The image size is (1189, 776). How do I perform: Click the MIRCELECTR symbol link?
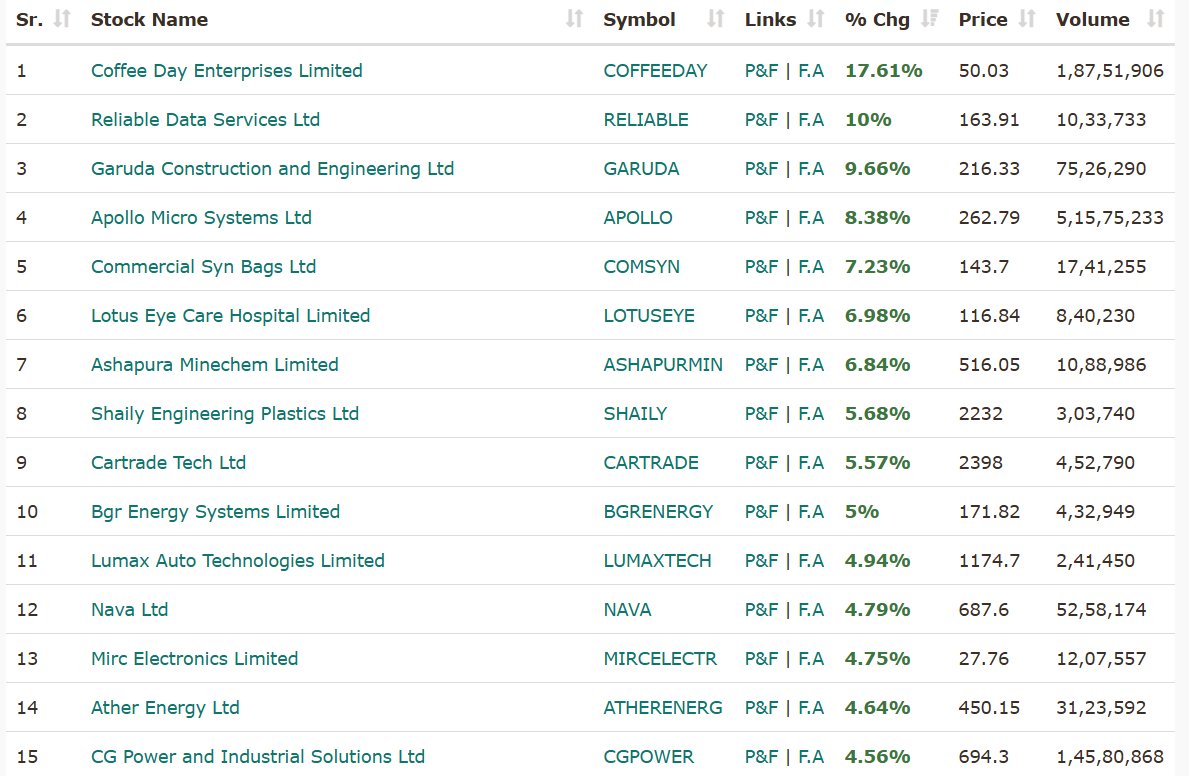(660, 658)
